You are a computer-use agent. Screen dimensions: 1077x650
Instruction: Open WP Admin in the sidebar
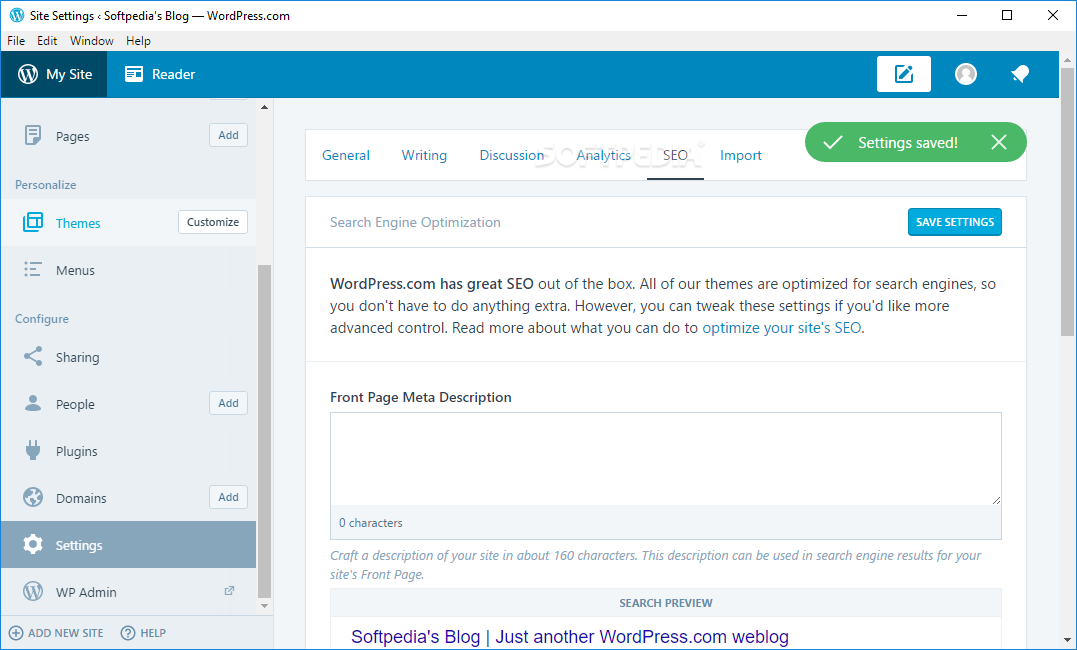[x=86, y=592]
